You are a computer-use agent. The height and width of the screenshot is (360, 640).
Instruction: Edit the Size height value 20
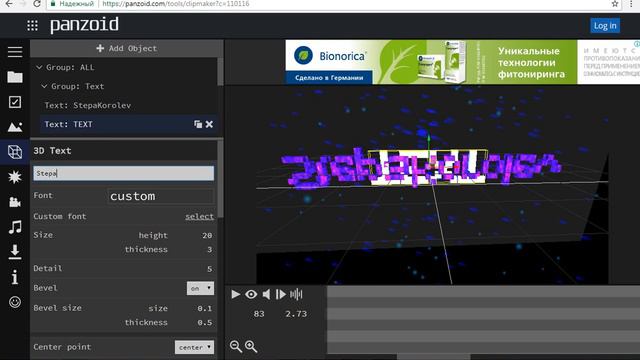[x=207, y=236]
